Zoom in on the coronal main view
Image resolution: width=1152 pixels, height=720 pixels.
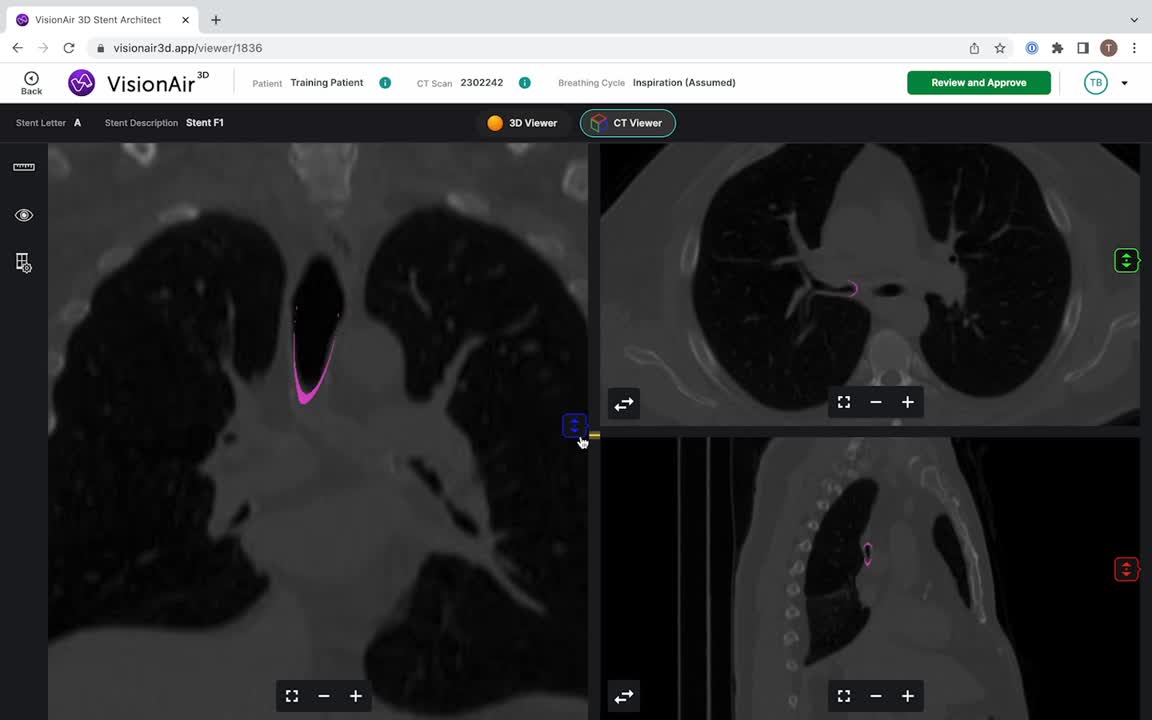(x=355, y=696)
